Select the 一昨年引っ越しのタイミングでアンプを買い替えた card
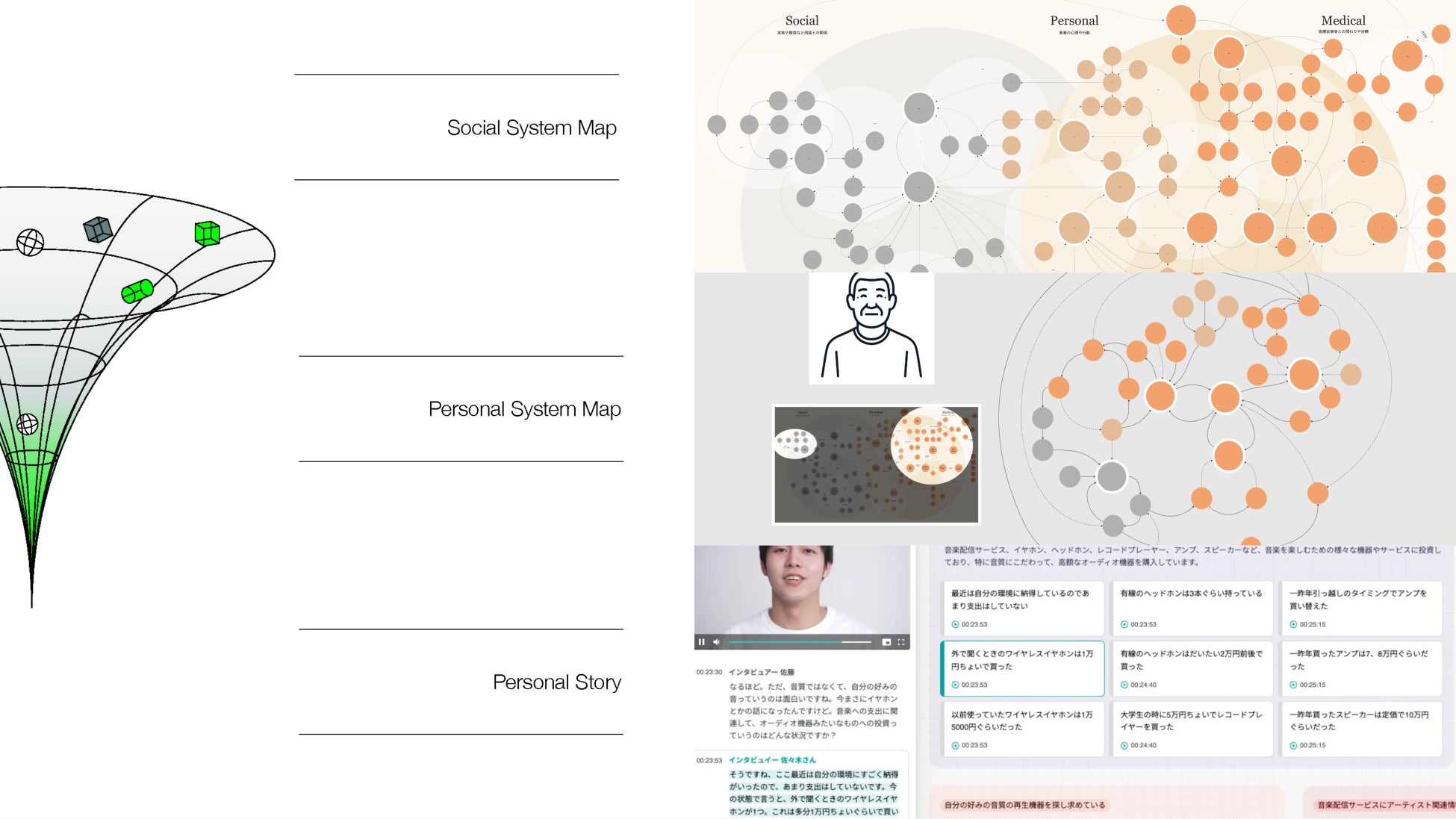The image size is (1456, 819). point(1360,608)
